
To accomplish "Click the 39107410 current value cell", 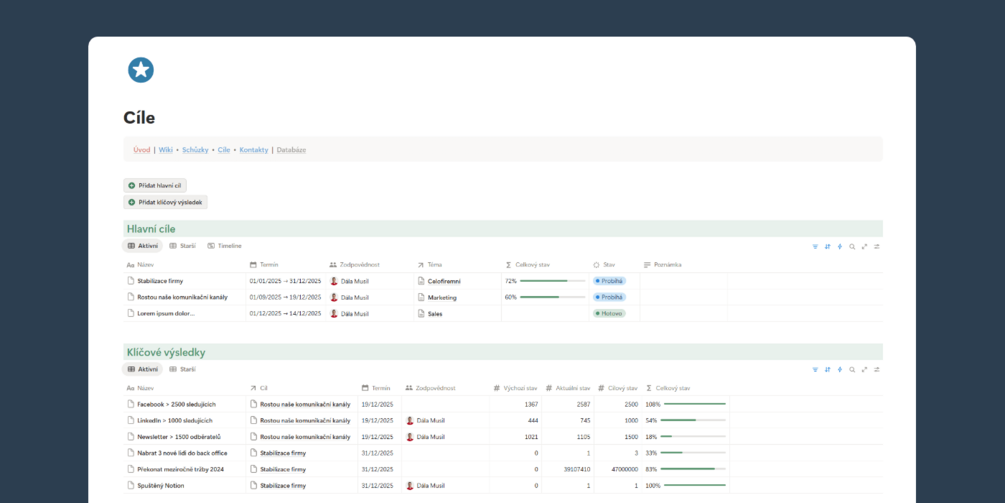I will point(575,469).
